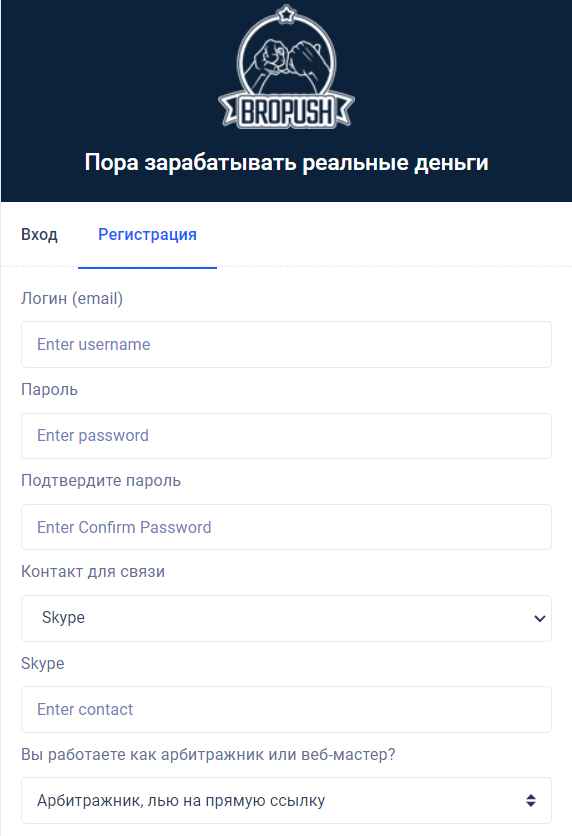Click the Пора зарабатывать реальные деньги heading
Screen dimensions: 572x836
click(x=286, y=163)
